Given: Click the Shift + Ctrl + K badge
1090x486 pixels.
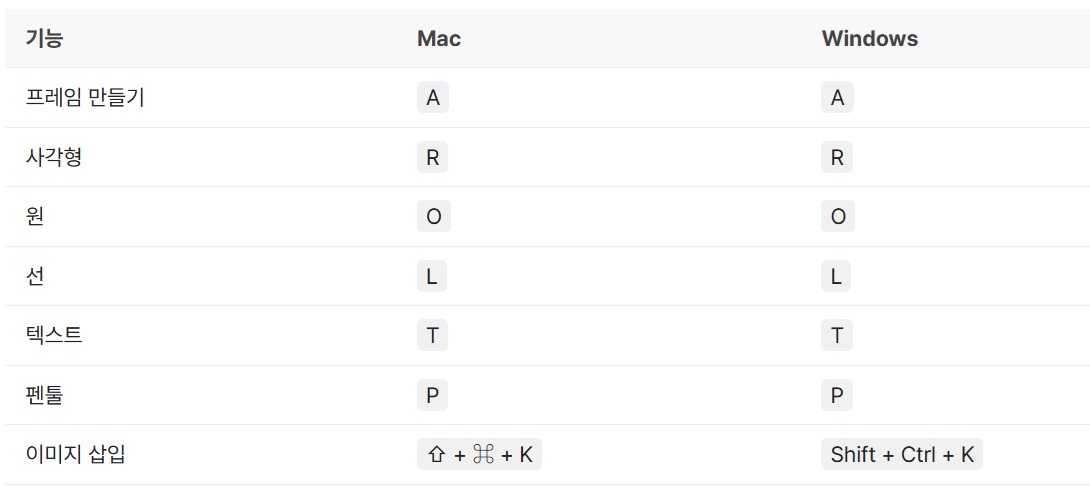Looking at the screenshot, I should tap(902, 455).
